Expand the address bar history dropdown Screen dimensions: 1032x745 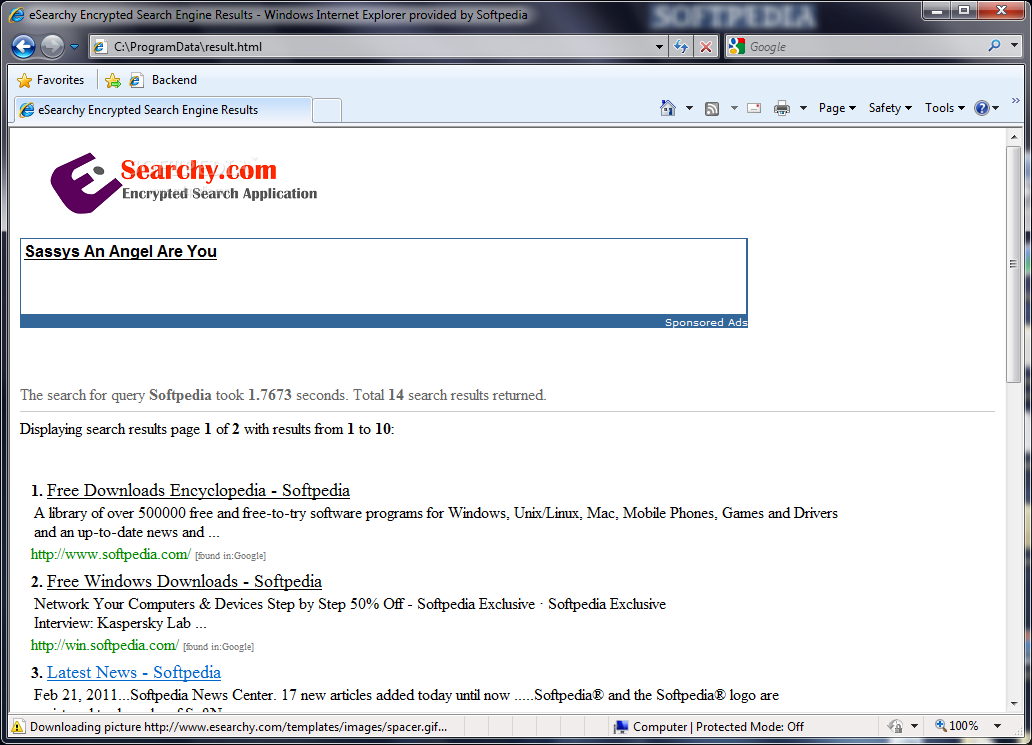(659, 47)
